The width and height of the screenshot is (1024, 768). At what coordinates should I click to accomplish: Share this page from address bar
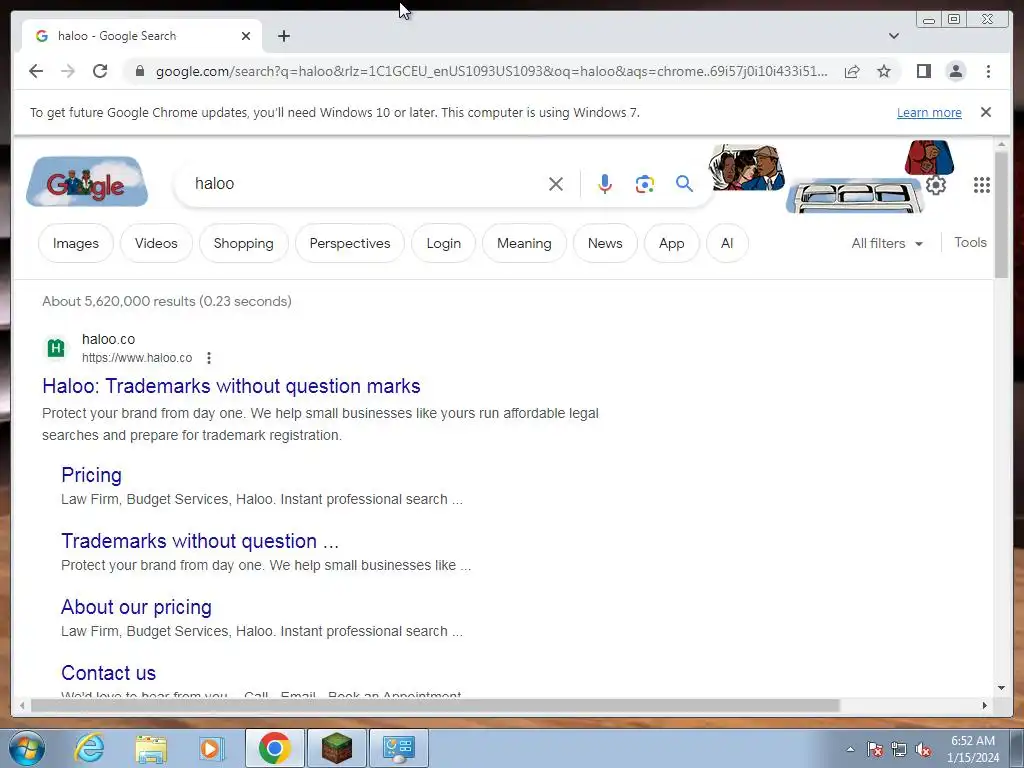(852, 71)
